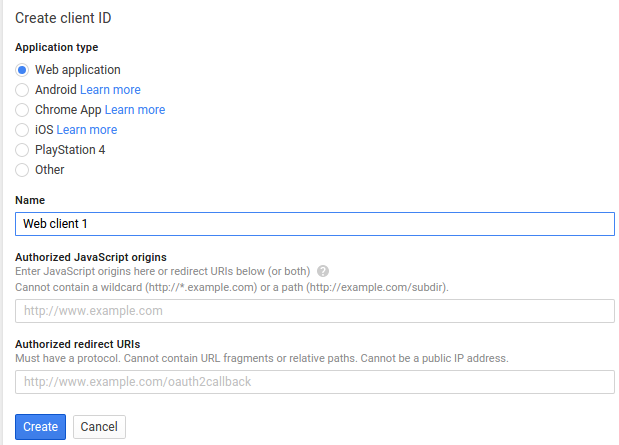The image size is (619, 445).
Task: Click the Cancel button
Action: coord(99,426)
